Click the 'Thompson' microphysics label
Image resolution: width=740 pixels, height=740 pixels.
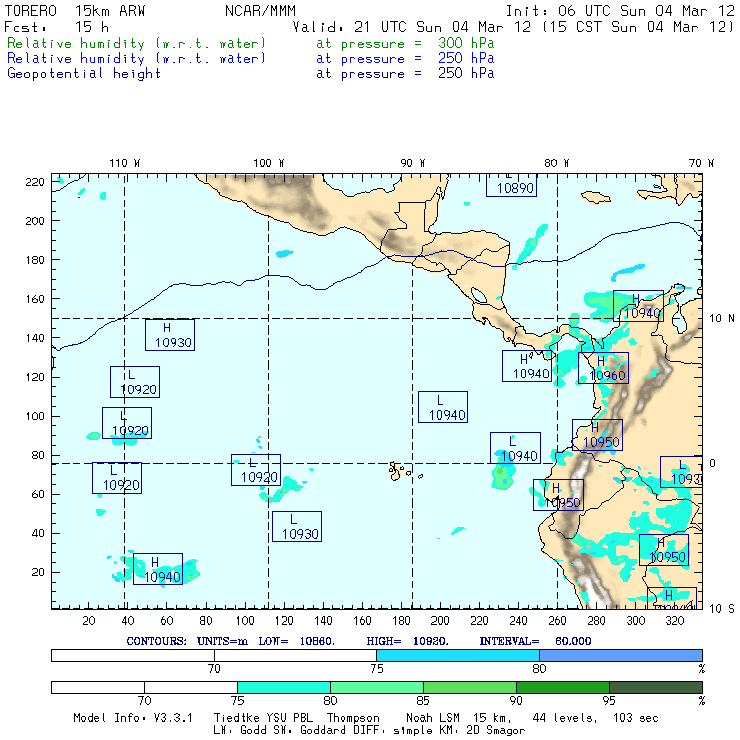tap(353, 718)
